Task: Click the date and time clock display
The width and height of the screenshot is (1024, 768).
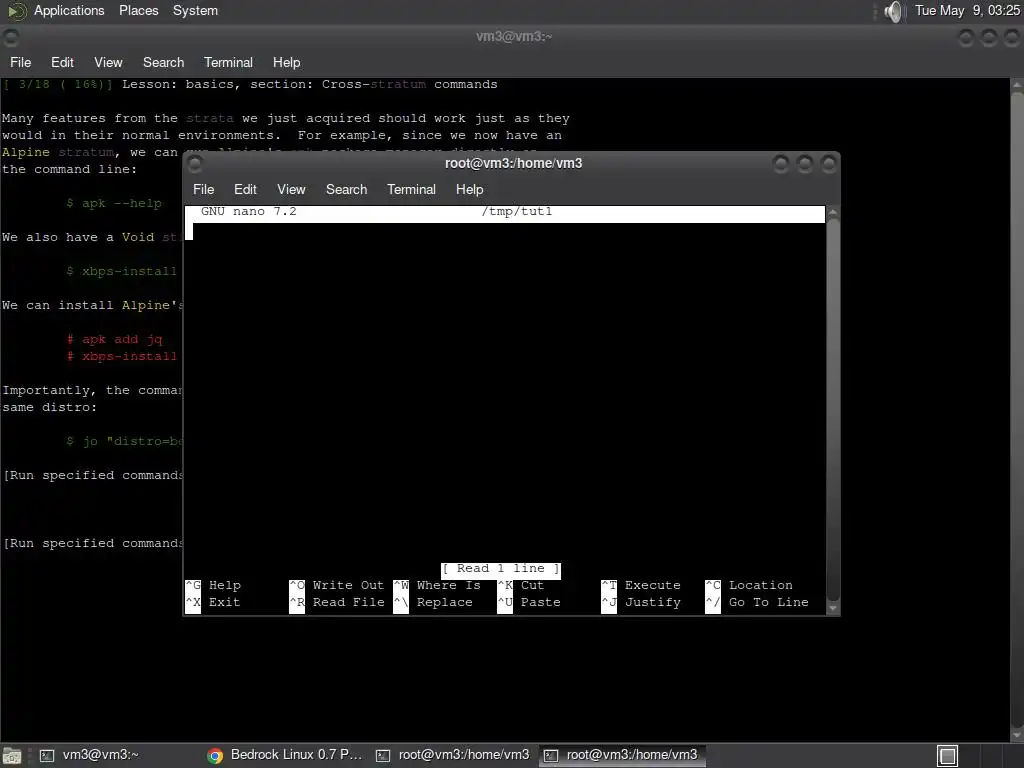Action: coord(967,10)
